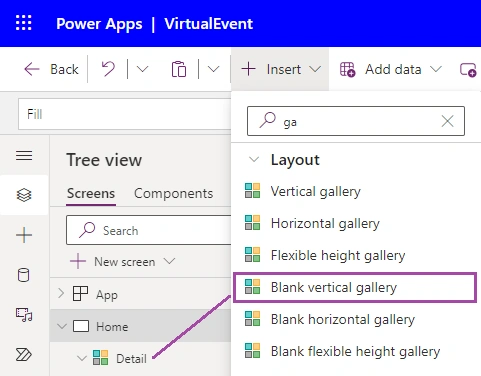The height and width of the screenshot is (376, 481).
Task: Expand the New screen dropdown chevron
Action: [169, 261]
